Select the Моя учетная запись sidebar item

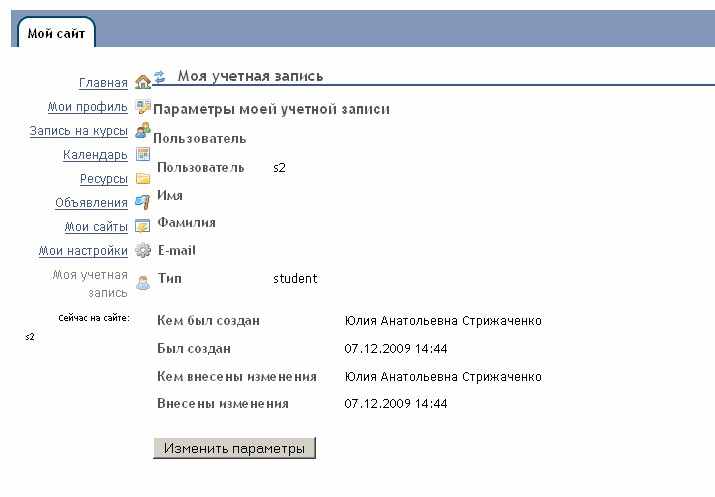(90, 284)
